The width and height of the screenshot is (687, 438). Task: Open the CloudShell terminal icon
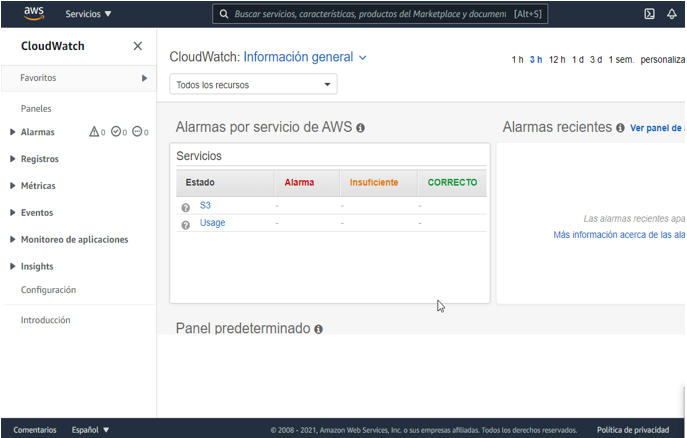[649, 14]
